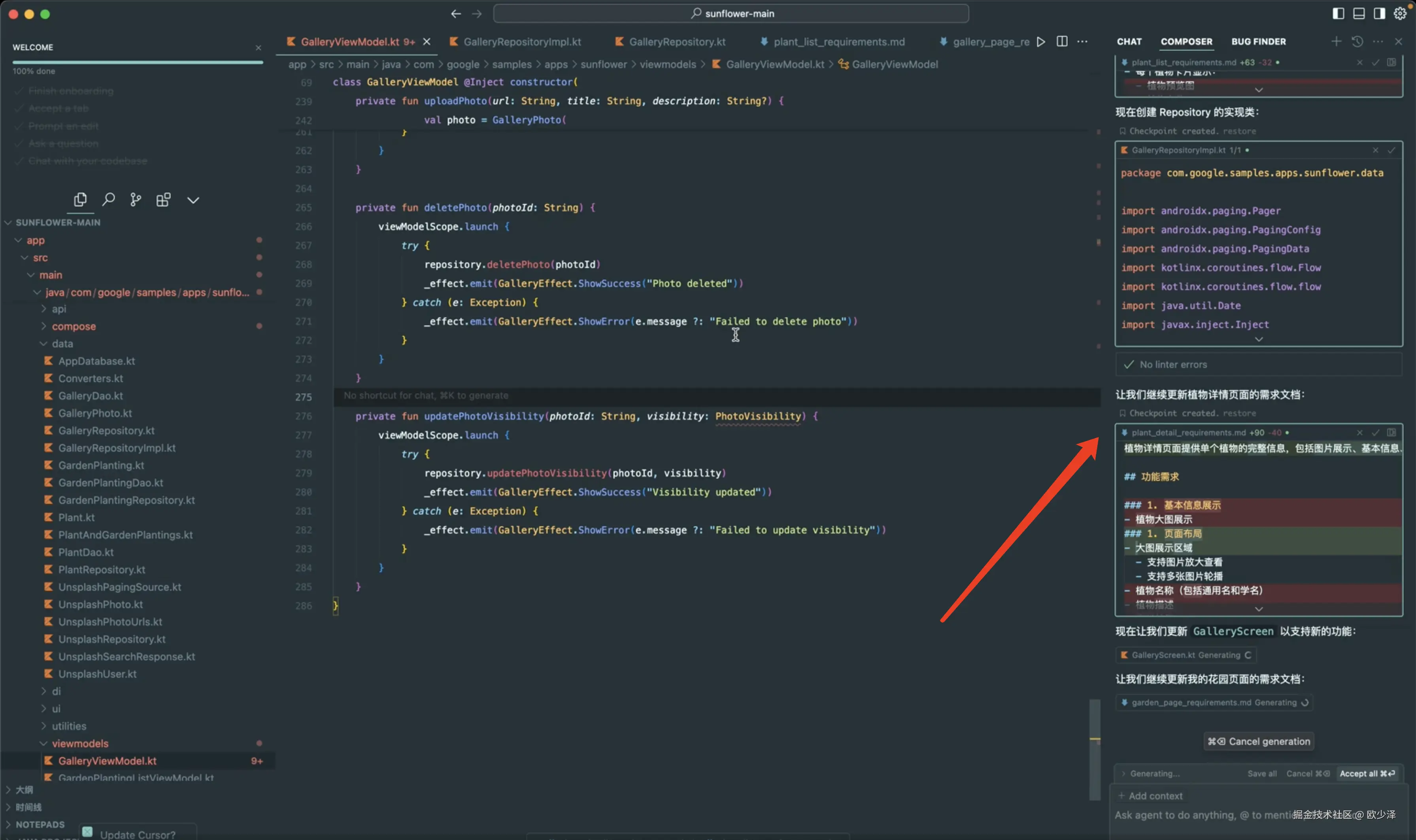Close the Welcome onboarding panel
Image resolution: width=1416 pixels, height=840 pixels.
pyautogui.click(x=258, y=48)
